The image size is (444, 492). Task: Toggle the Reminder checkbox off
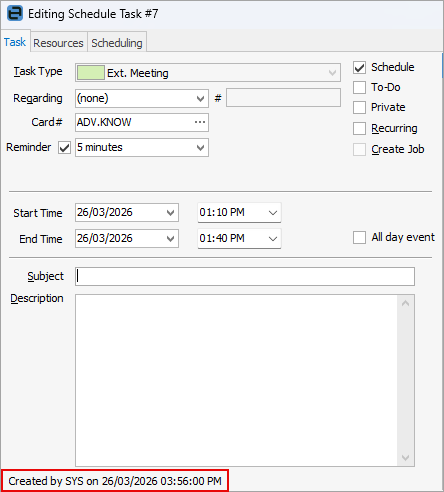pyautogui.click(x=64, y=148)
